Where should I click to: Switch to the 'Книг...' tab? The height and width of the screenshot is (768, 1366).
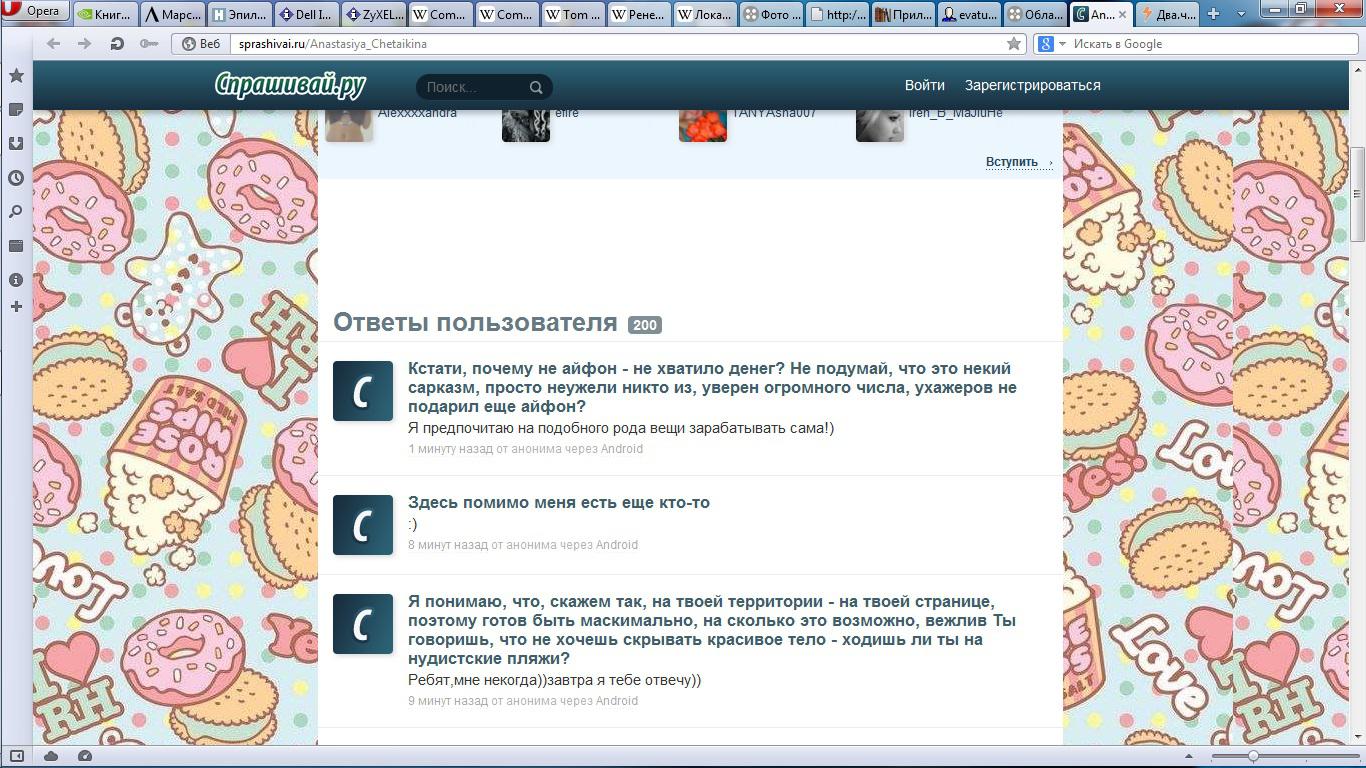(105, 15)
